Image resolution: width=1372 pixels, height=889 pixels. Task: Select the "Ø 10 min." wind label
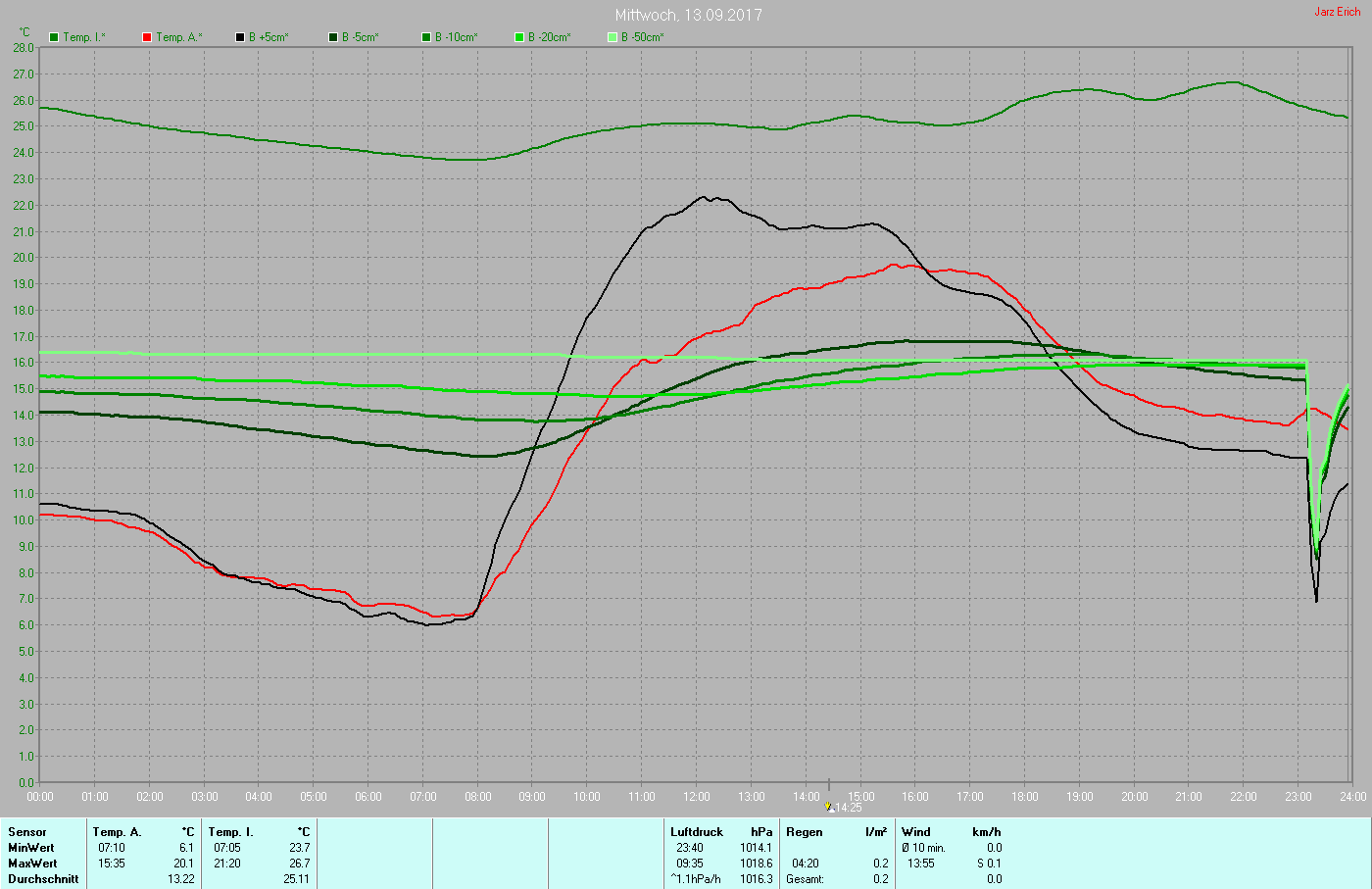pyautogui.click(x=923, y=848)
